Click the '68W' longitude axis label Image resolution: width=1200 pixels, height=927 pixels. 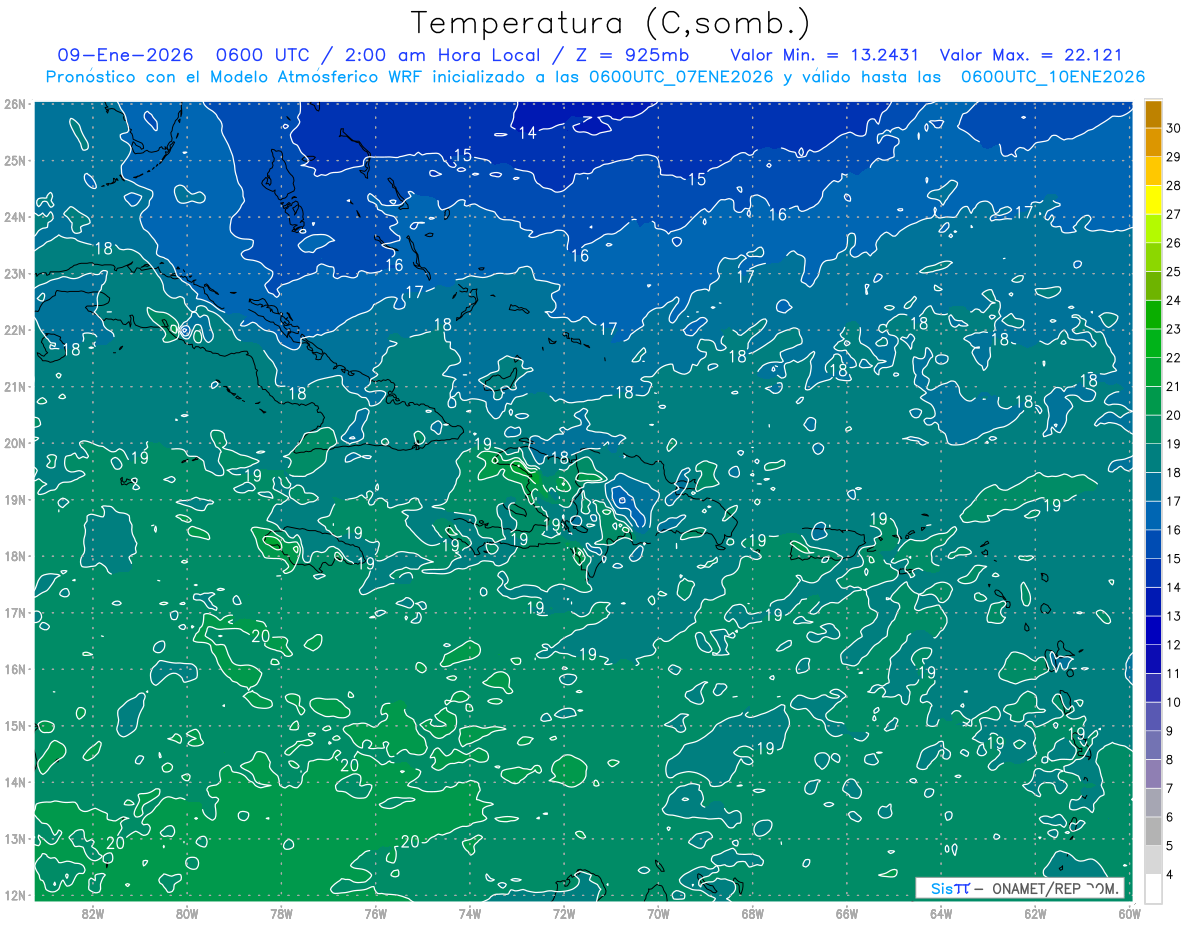pyautogui.click(x=752, y=913)
